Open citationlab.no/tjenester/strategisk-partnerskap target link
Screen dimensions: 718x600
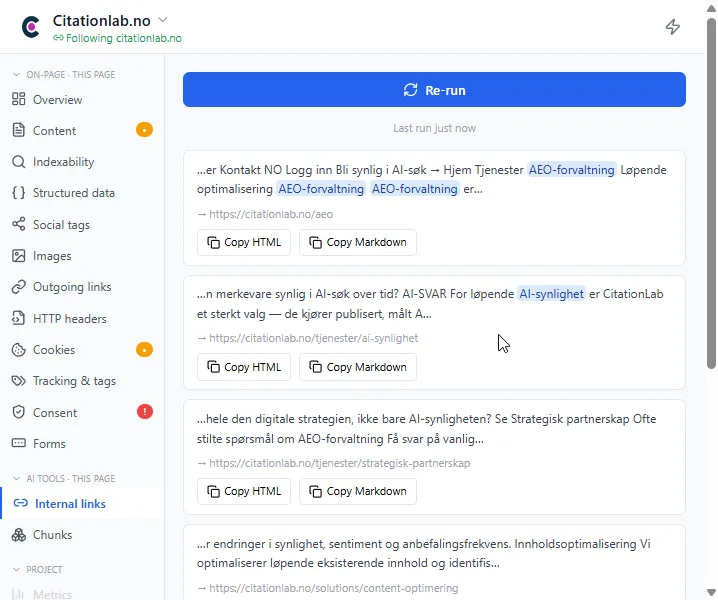point(339,463)
